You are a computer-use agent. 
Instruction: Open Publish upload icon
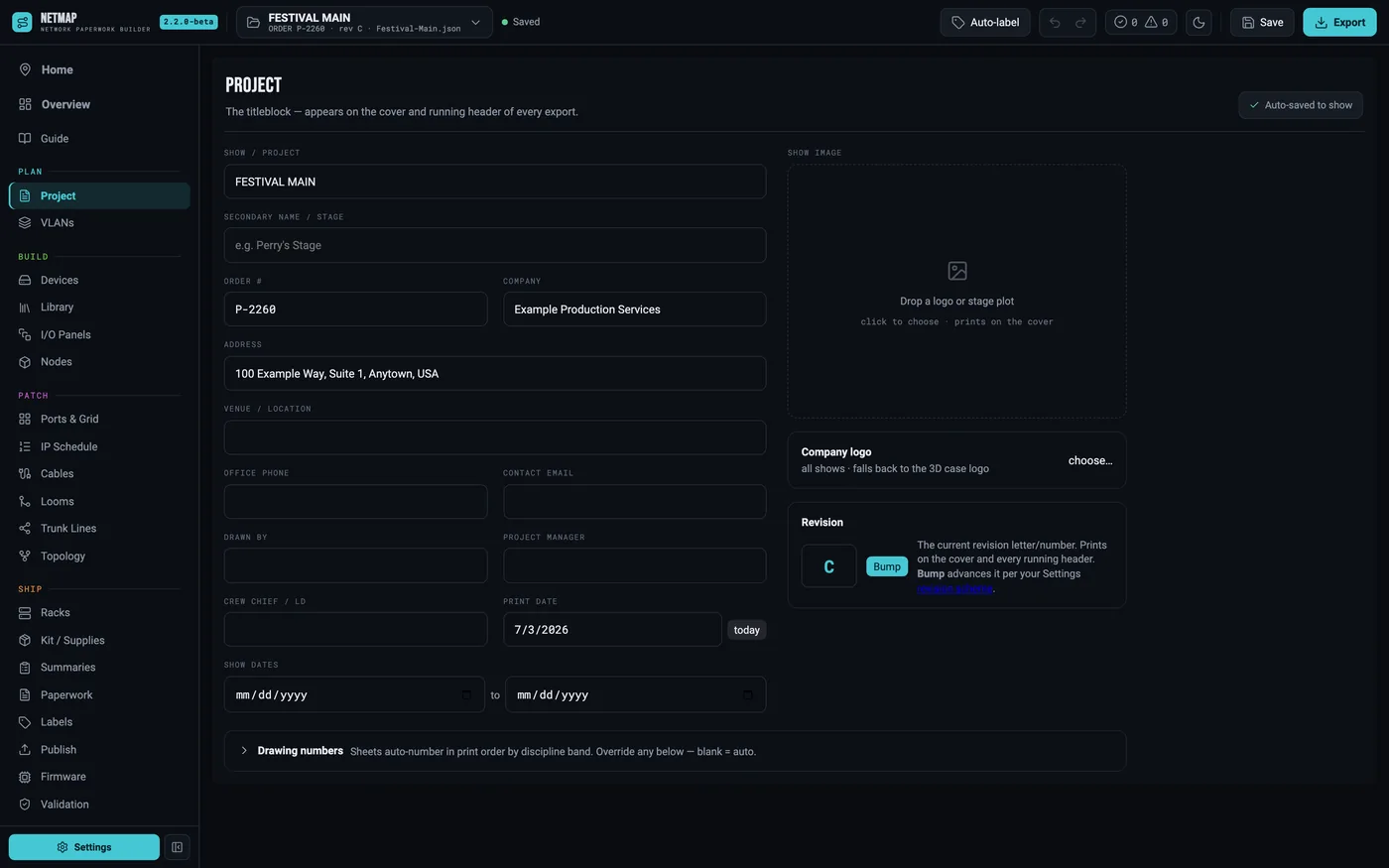pyautogui.click(x=25, y=750)
